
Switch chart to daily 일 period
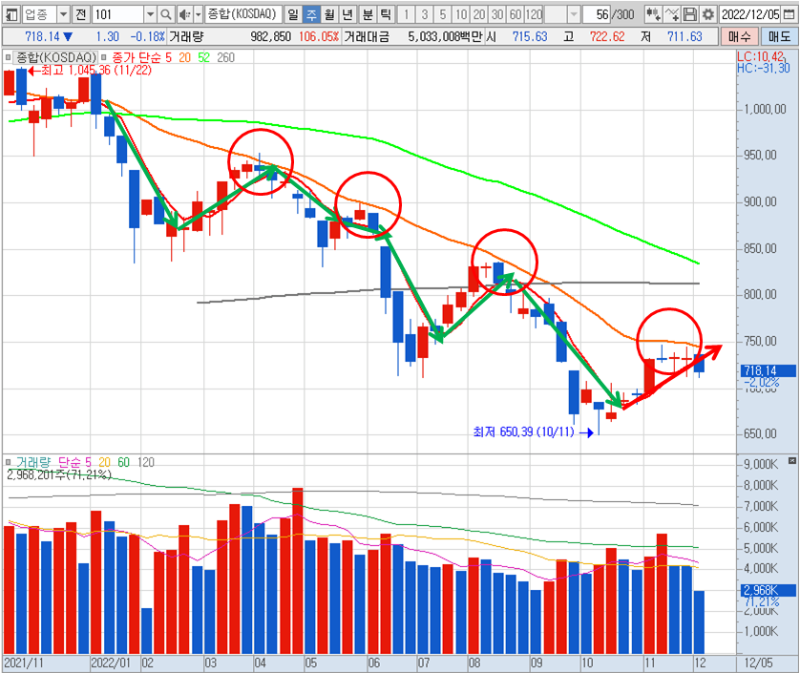coord(293,14)
